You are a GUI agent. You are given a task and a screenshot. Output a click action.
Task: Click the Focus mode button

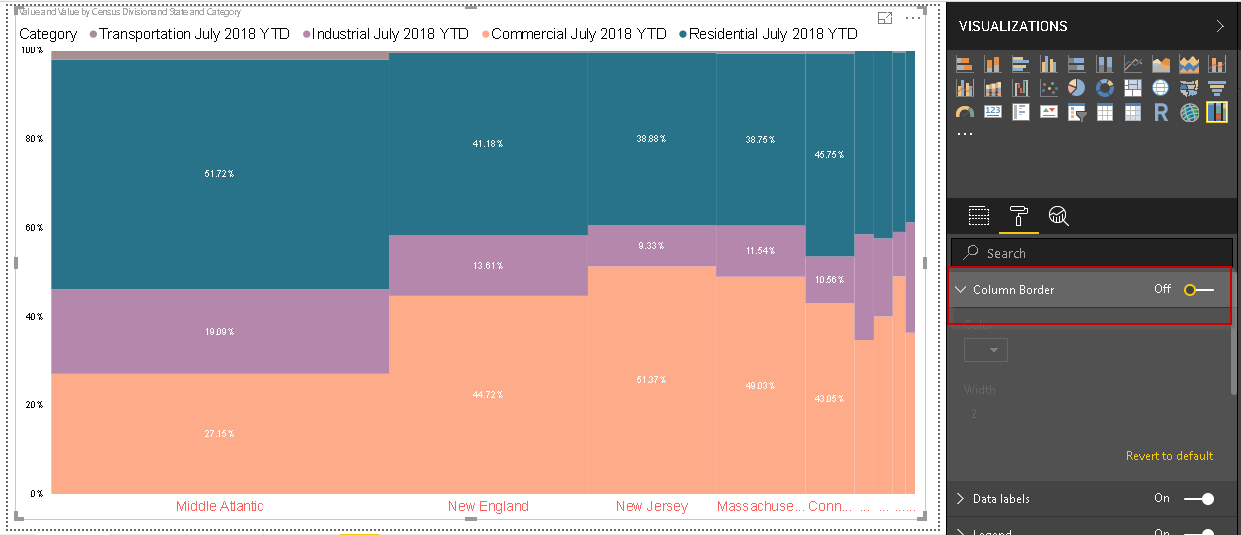(x=885, y=18)
